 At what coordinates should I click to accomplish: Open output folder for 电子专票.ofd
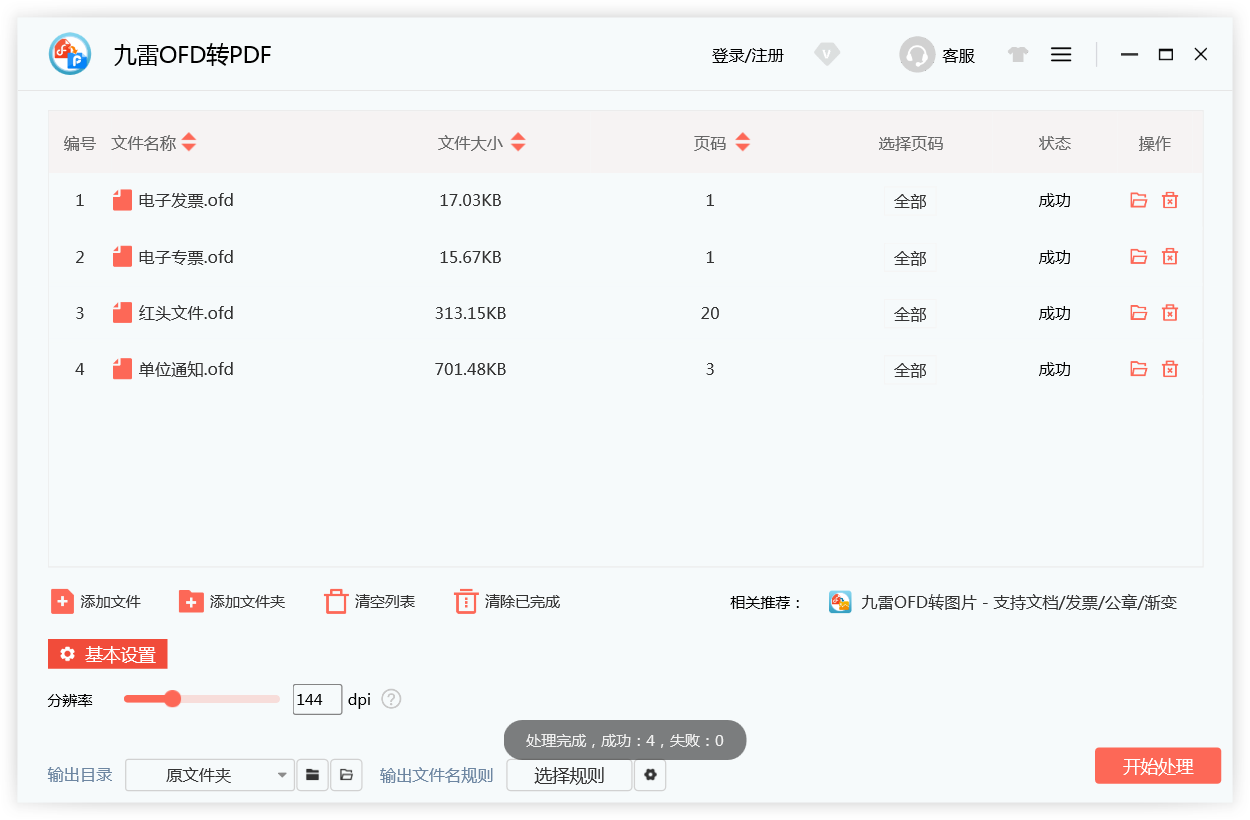pyautogui.click(x=1138, y=257)
